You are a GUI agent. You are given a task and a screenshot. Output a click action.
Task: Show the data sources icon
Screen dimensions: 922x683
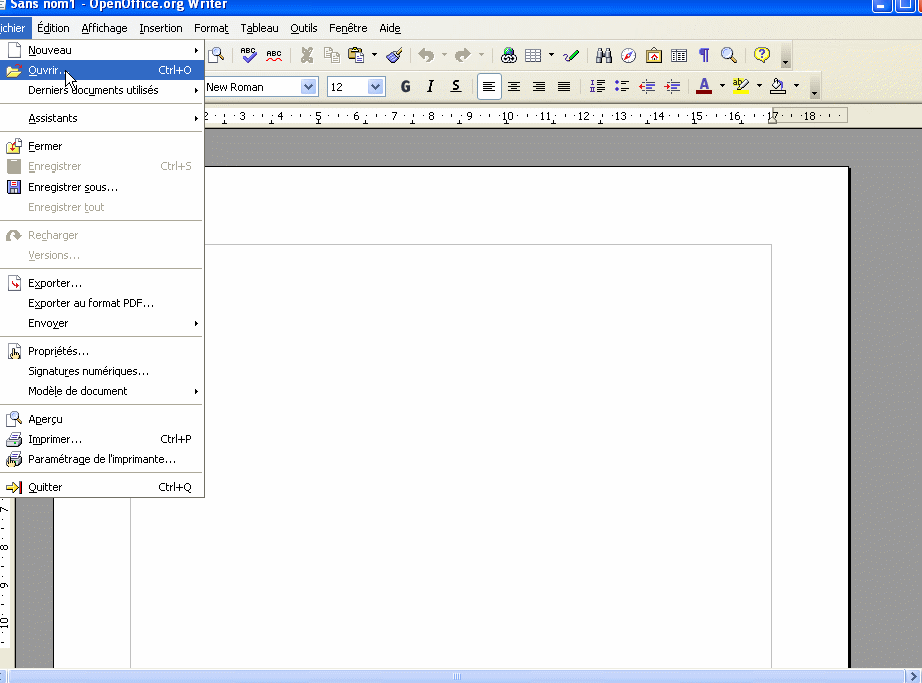(679, 55)
